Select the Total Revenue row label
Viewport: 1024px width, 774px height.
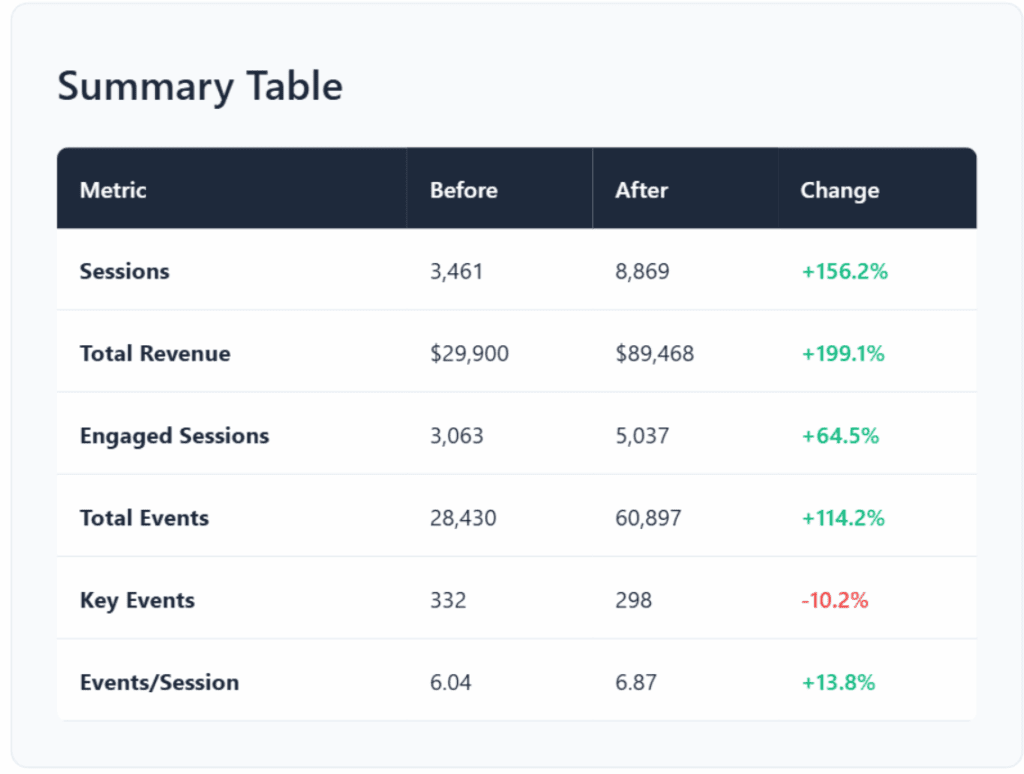155,354
